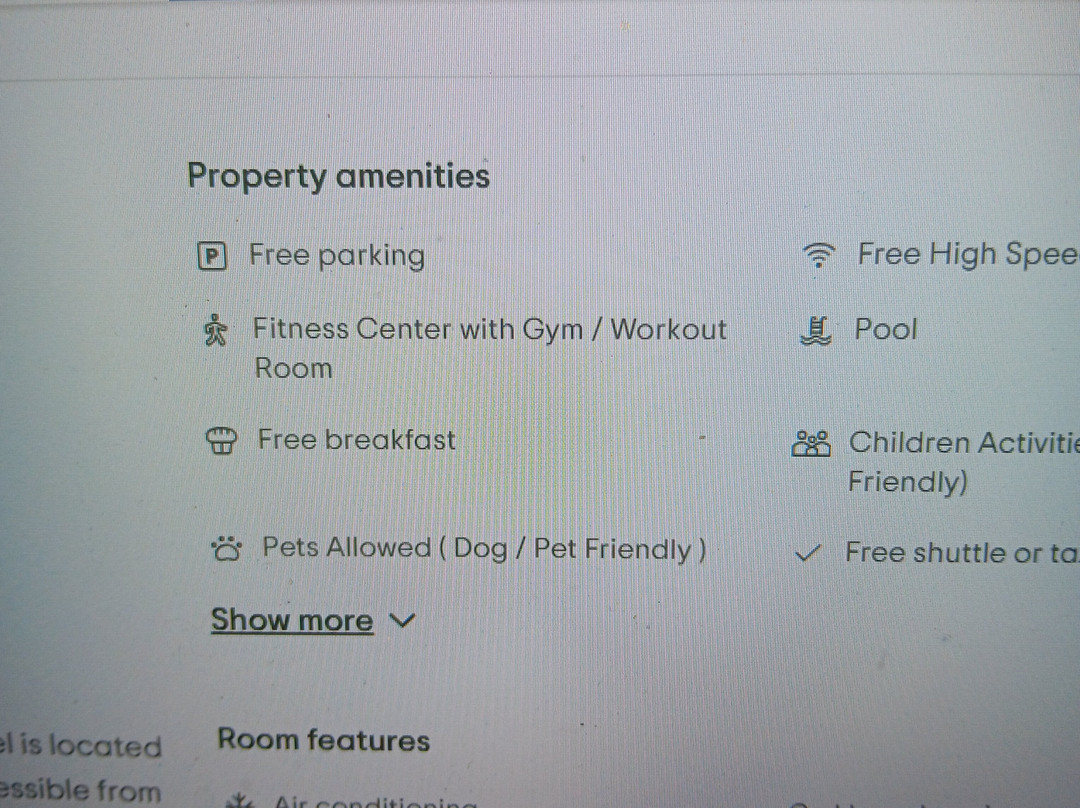The height and width of the screenshot is (808, 1080).
Task: Click the Free High Speed internet label
Action: point(966,255)
